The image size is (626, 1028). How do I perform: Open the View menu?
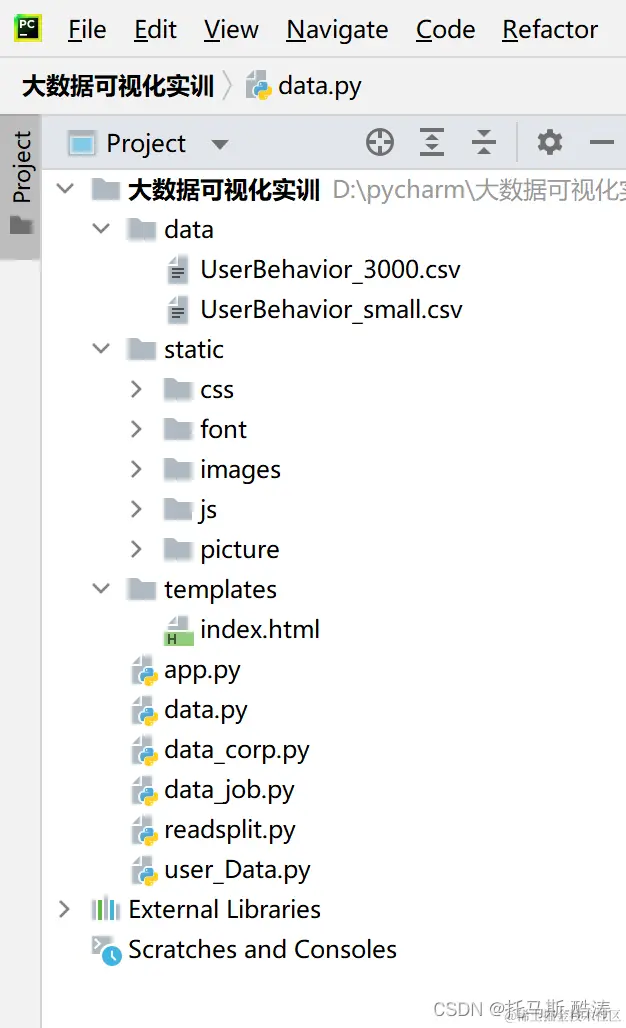click(231, 30)
